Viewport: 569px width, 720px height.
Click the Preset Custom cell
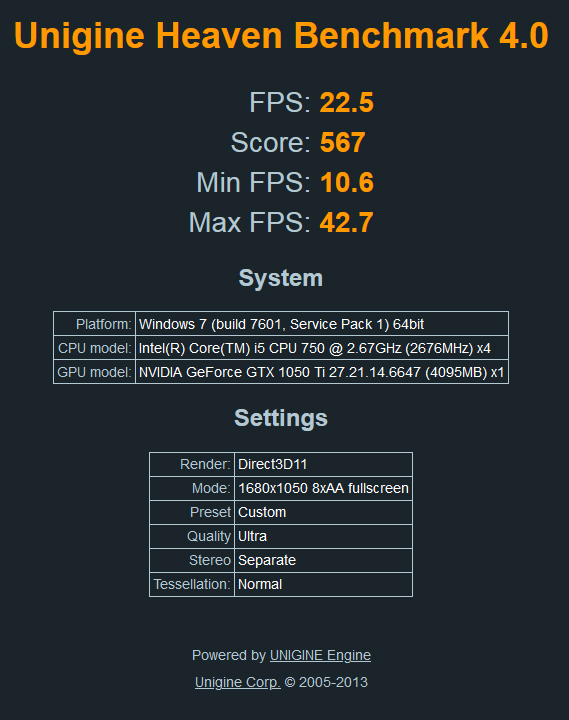323,512
